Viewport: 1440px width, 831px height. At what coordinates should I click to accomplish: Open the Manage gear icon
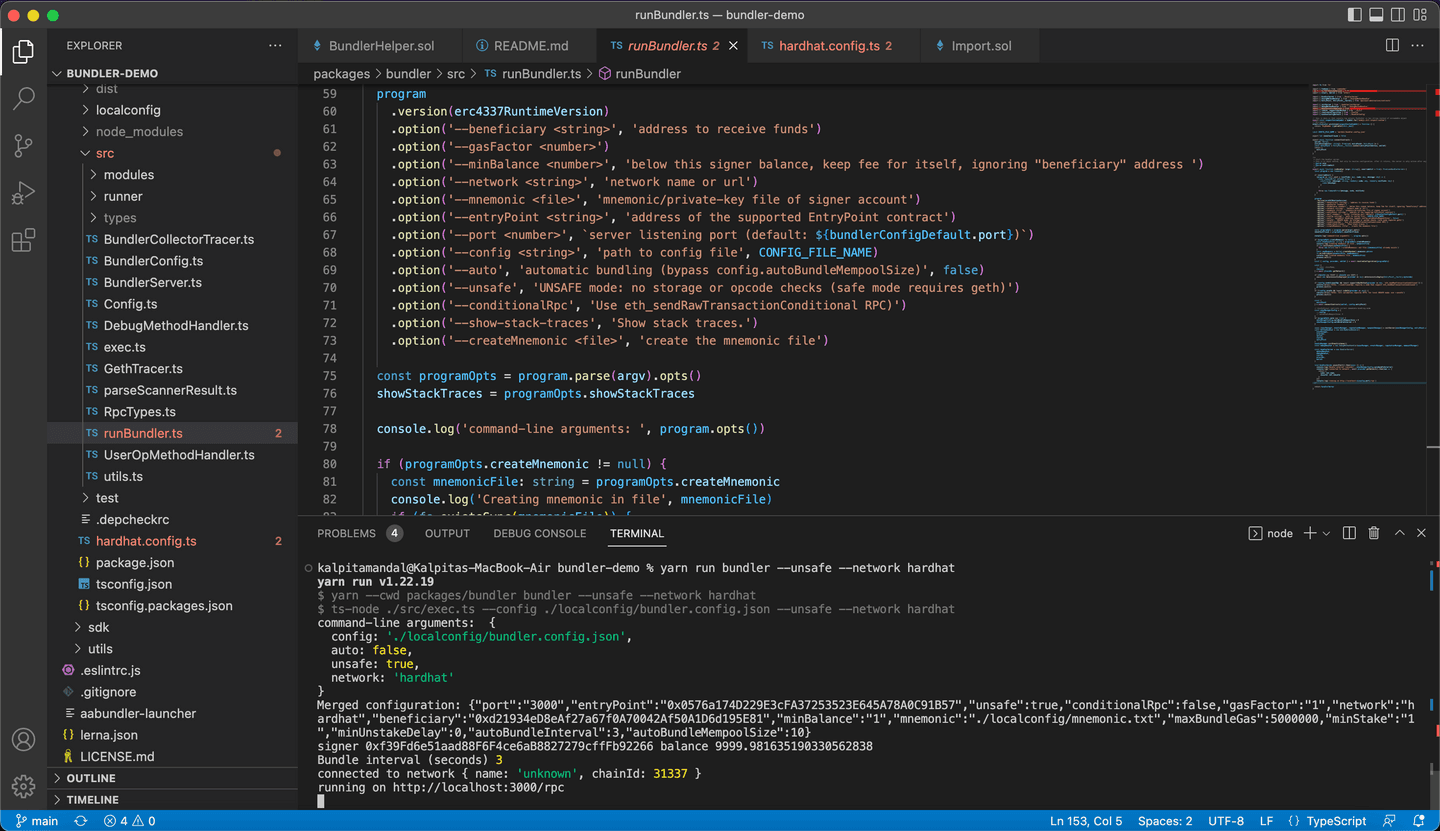click(23, 786)
